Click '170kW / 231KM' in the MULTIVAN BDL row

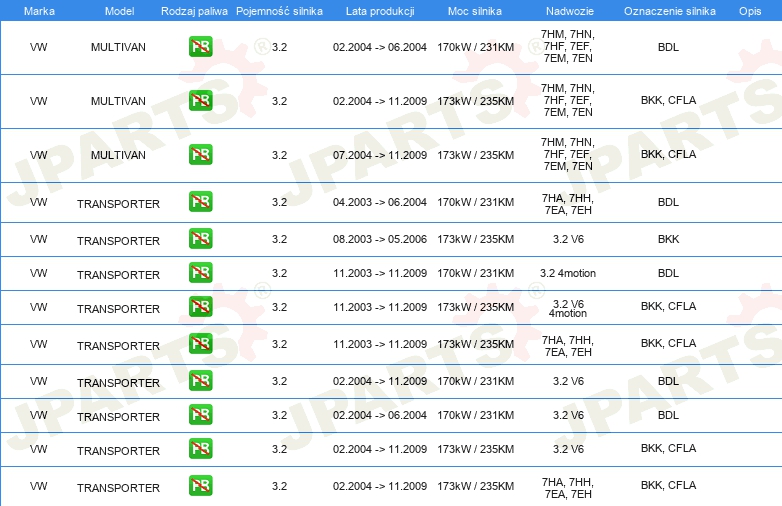pos(475,47)
